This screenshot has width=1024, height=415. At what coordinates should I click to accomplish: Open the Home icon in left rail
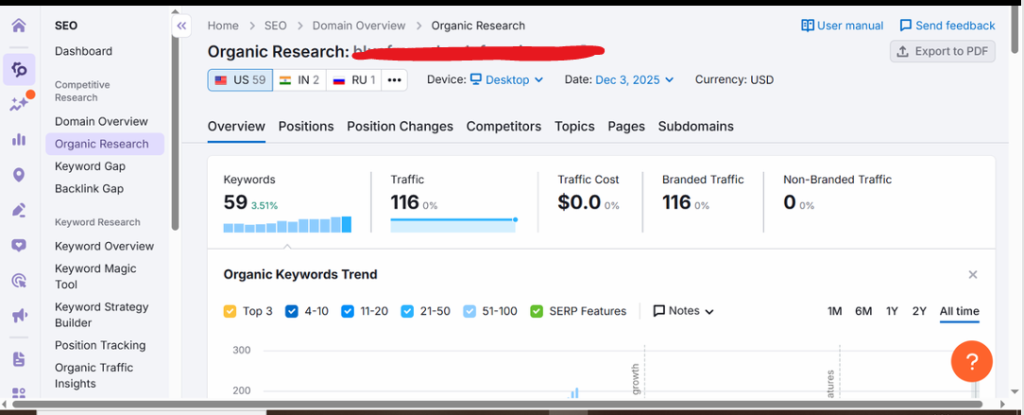click(x=19, y=26)
